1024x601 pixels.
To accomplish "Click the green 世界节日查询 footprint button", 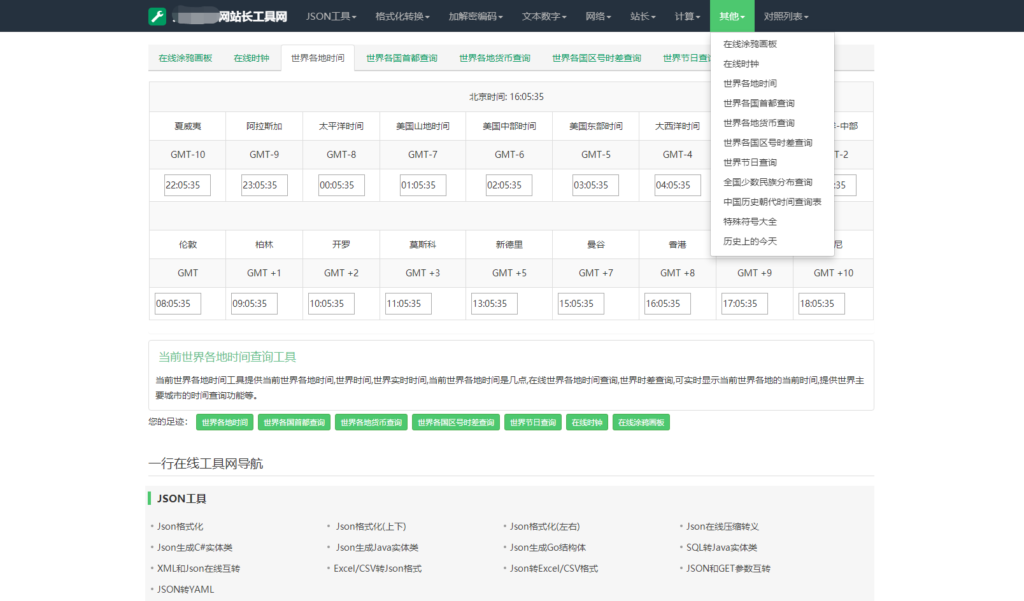I will [533, 422].
